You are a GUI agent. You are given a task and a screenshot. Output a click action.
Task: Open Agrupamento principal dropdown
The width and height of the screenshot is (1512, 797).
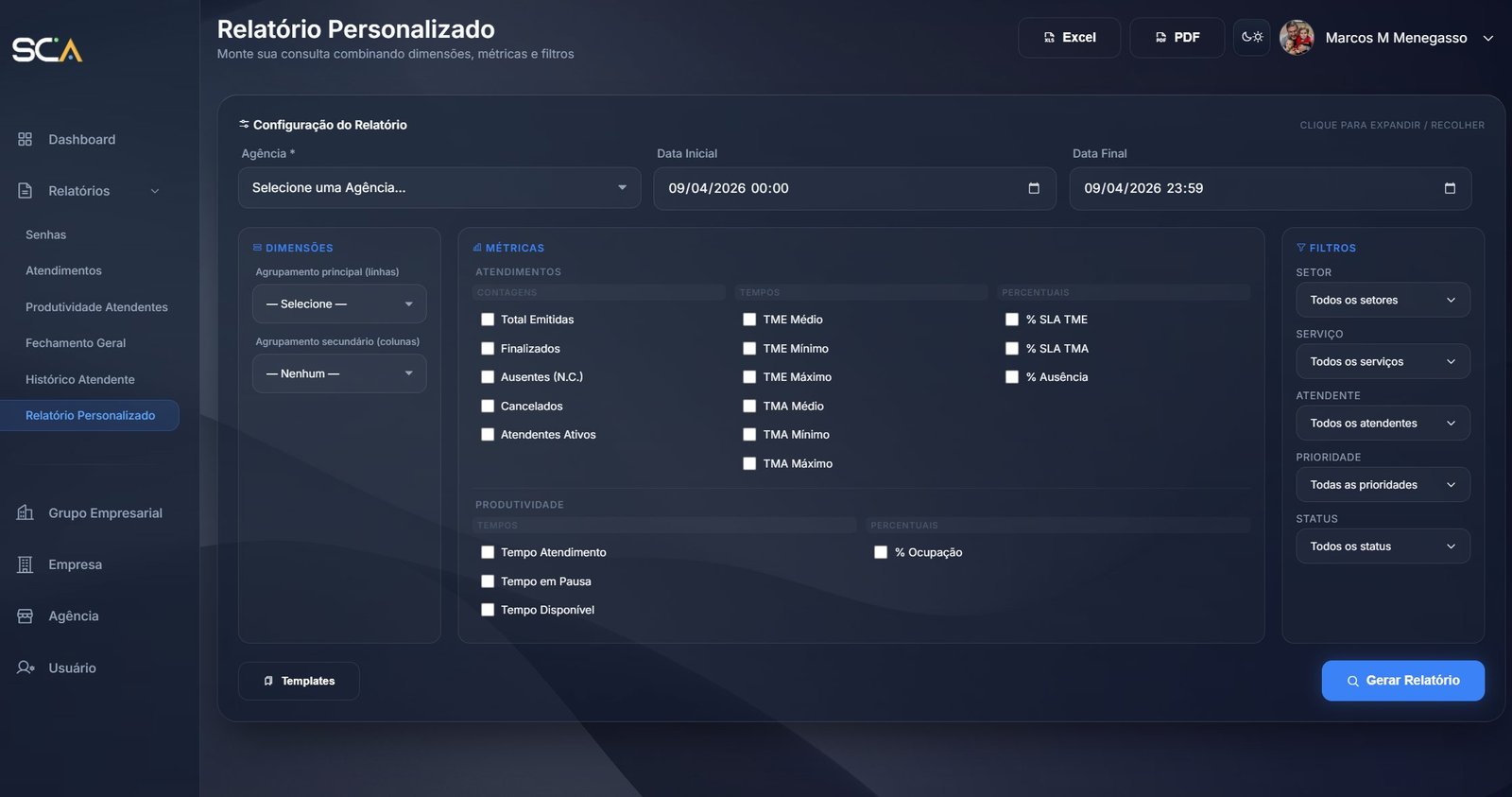(x=339, y=304)
